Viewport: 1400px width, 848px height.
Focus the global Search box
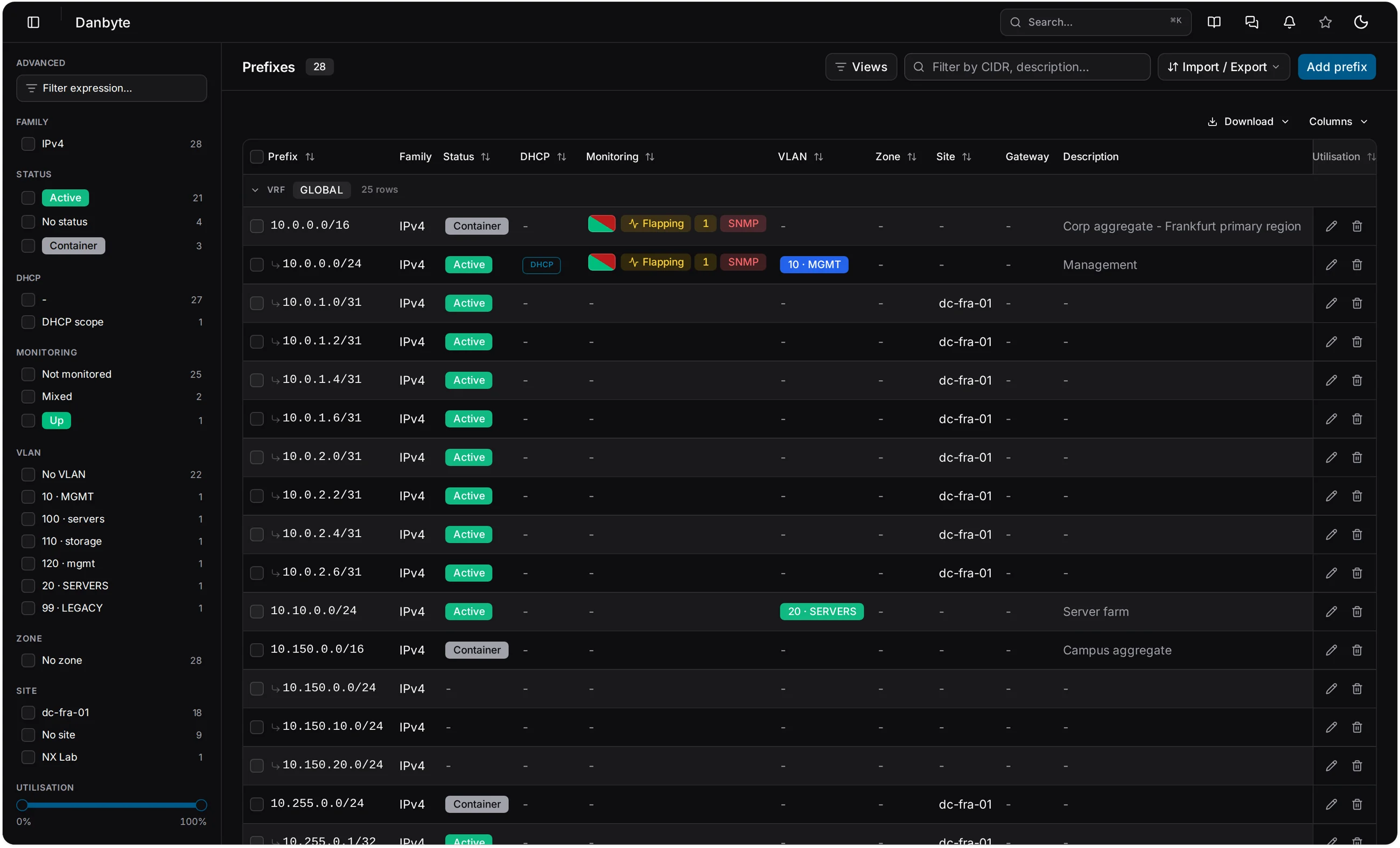click(x=1095, y=22)
